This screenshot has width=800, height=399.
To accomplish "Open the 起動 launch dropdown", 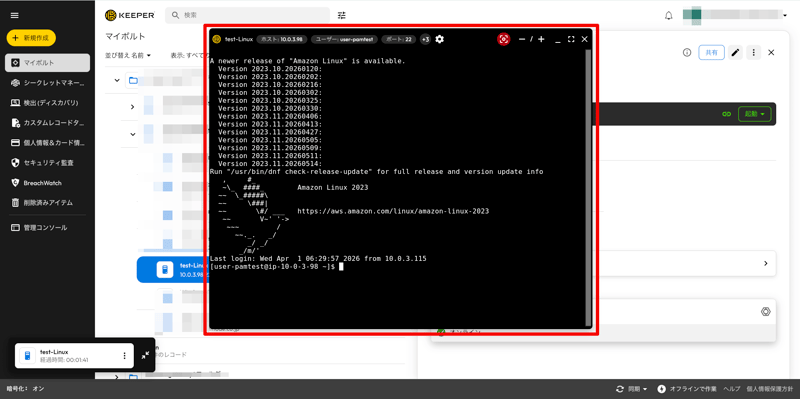I will tap(754, 114).
